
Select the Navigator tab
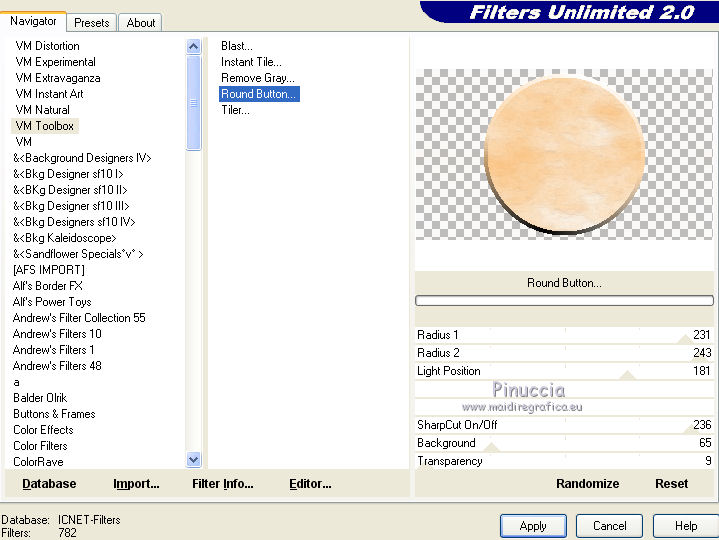[x=33, y=21]
